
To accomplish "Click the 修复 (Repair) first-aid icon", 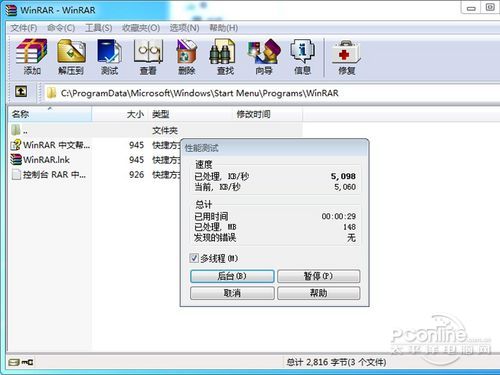I will tap(347, 56).
